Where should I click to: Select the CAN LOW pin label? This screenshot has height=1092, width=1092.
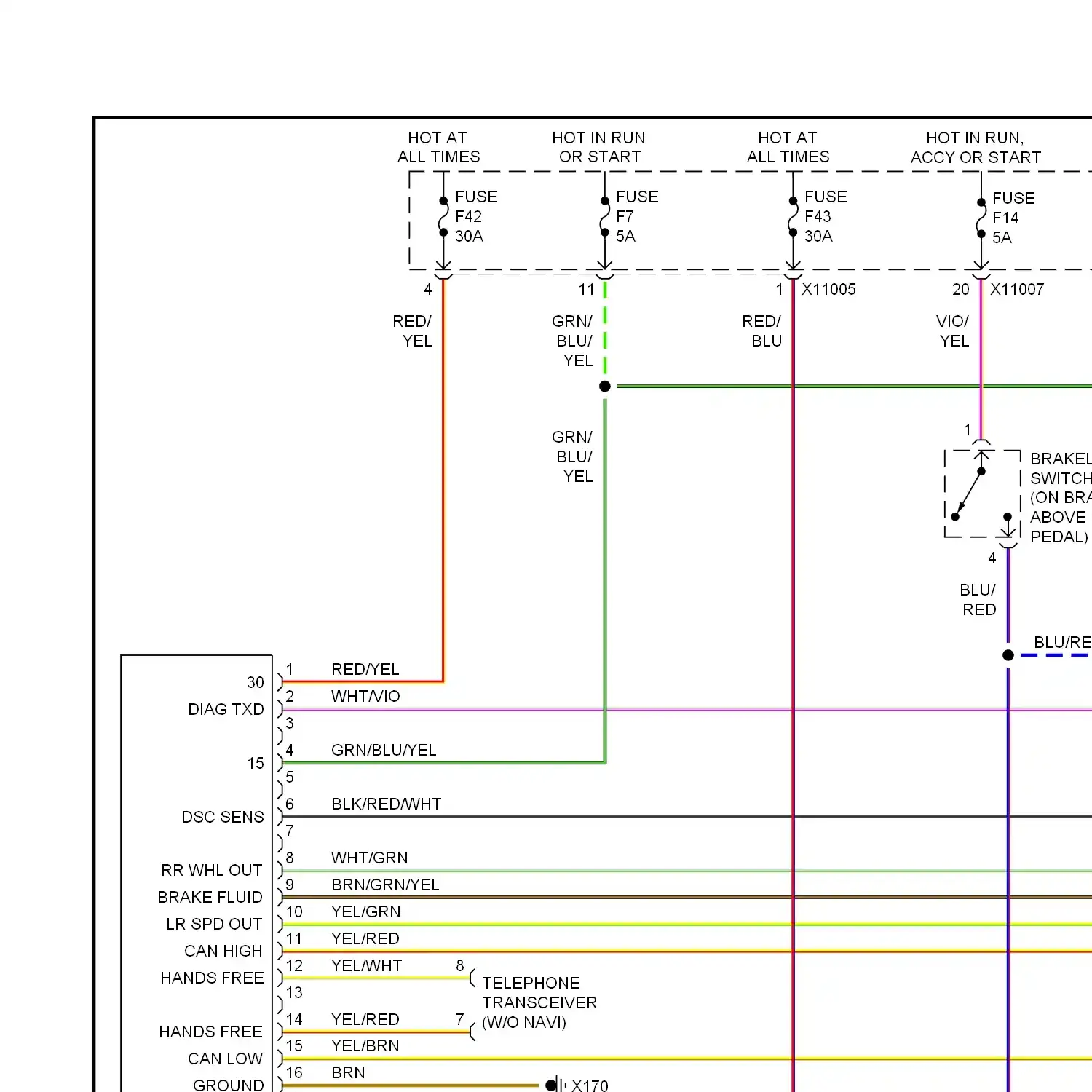tap(225, 1059)
